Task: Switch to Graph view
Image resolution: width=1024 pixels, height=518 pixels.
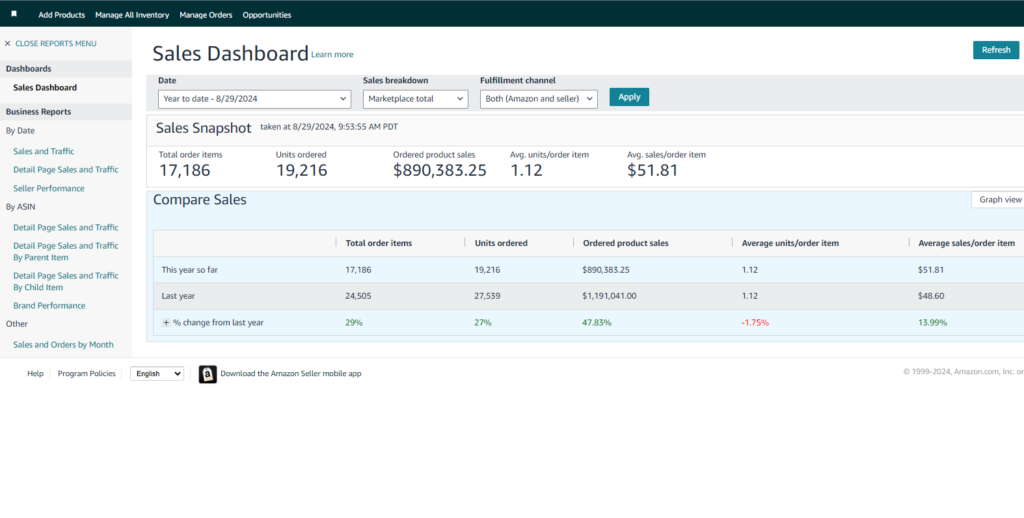Action: click(x=998, y=200)
